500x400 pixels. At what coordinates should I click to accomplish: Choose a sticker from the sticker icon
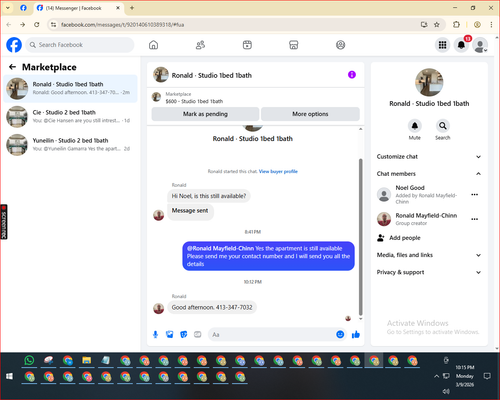click(x=184, y=334)
